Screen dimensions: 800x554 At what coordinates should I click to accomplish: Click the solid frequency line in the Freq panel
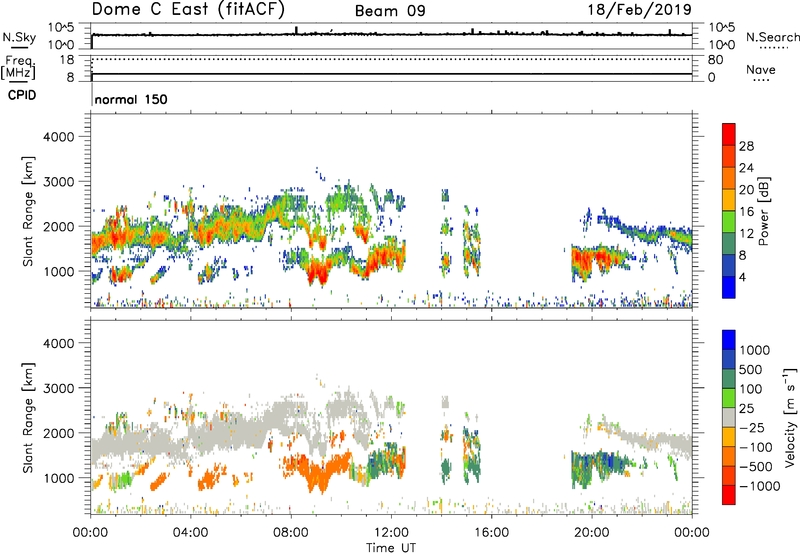pos(391,74)
